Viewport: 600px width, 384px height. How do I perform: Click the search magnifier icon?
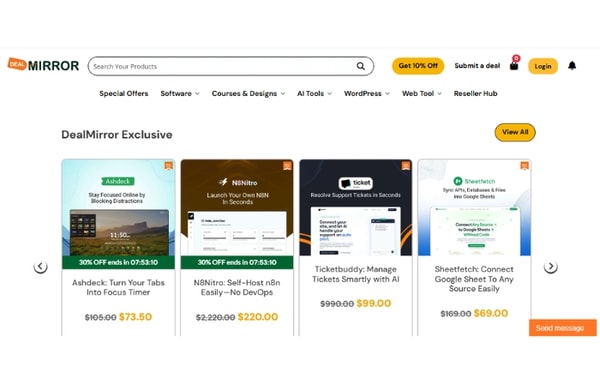[360, 66]
